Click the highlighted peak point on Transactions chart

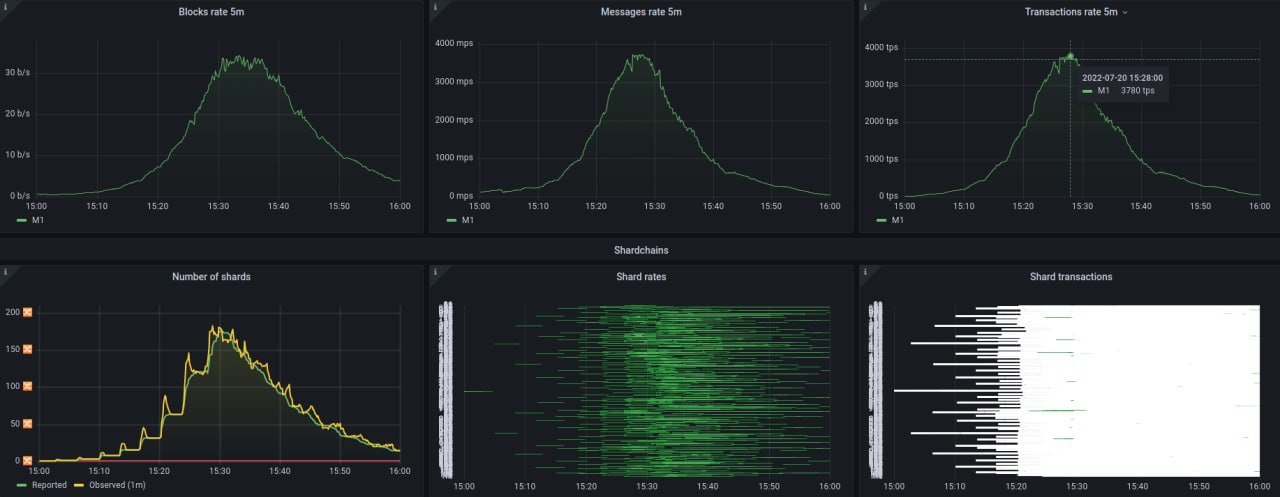pos(1070,56)
